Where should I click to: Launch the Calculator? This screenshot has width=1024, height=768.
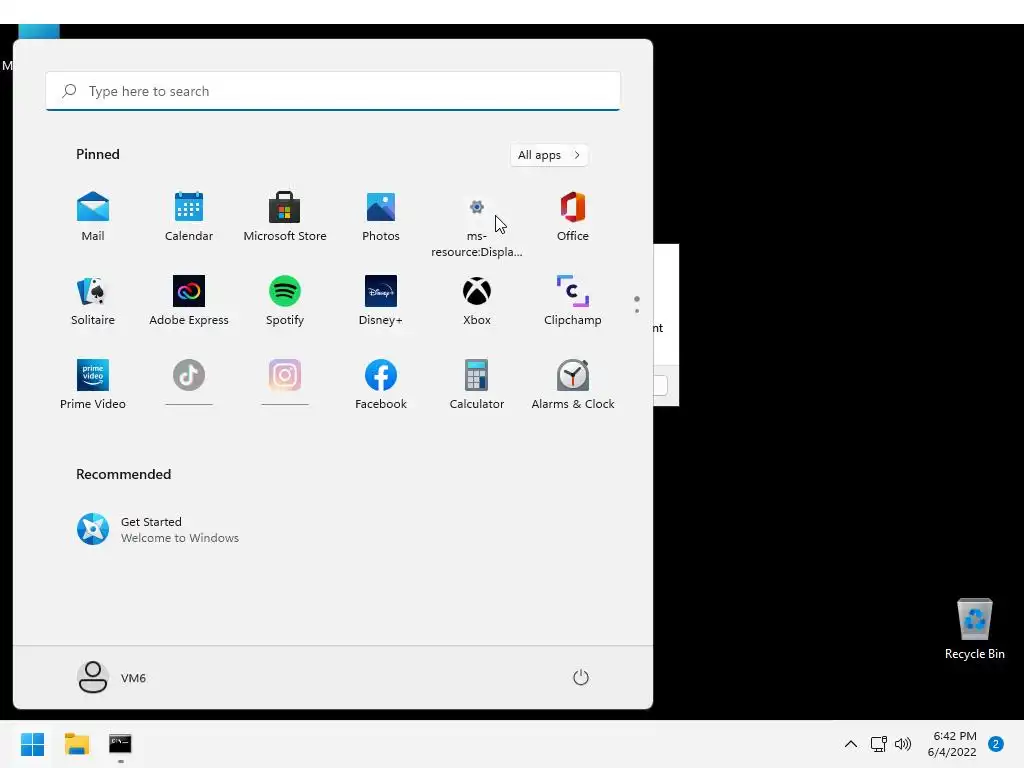click(x=477, y=384)
